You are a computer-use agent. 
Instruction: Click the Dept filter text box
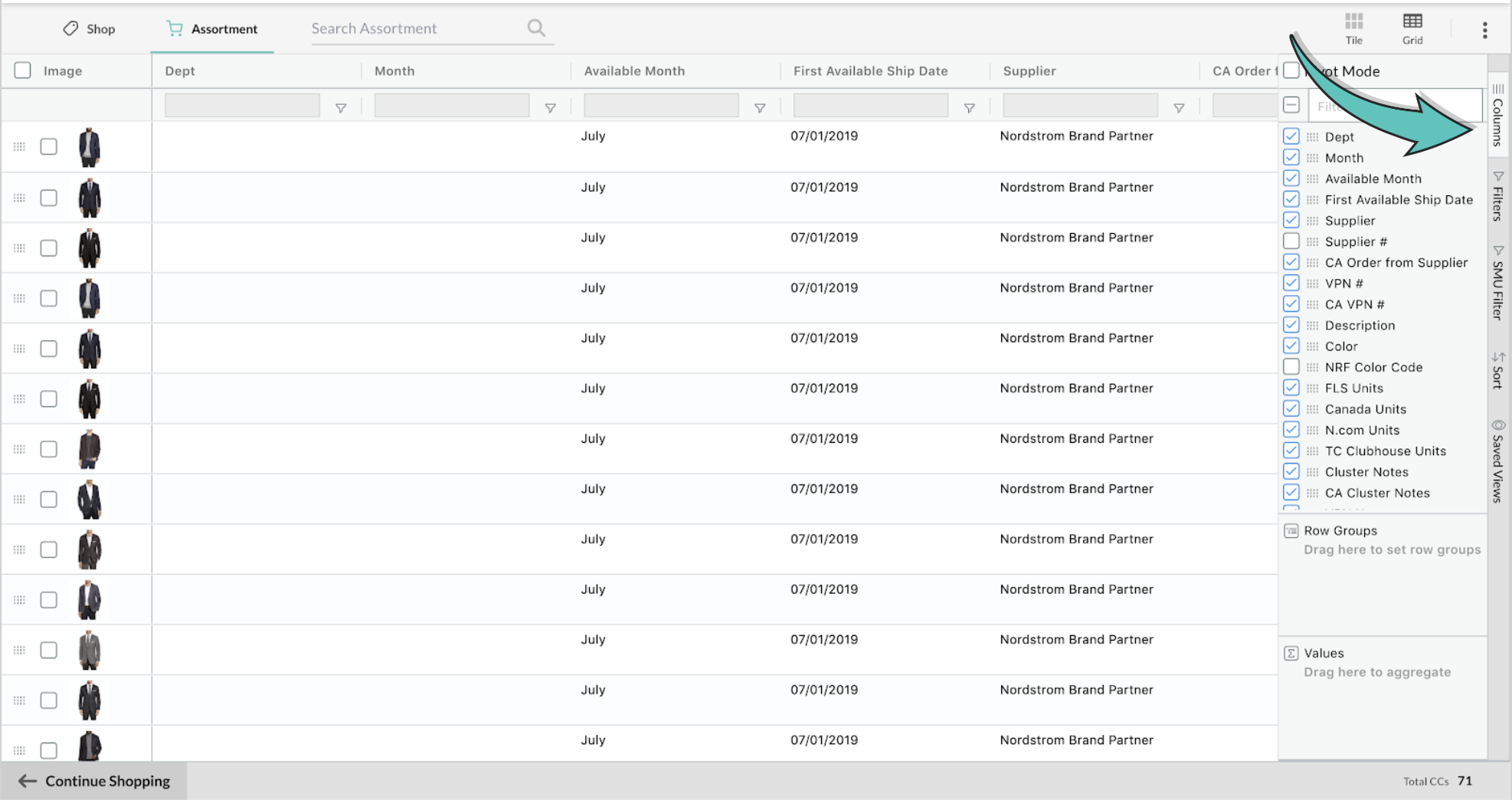242,106
